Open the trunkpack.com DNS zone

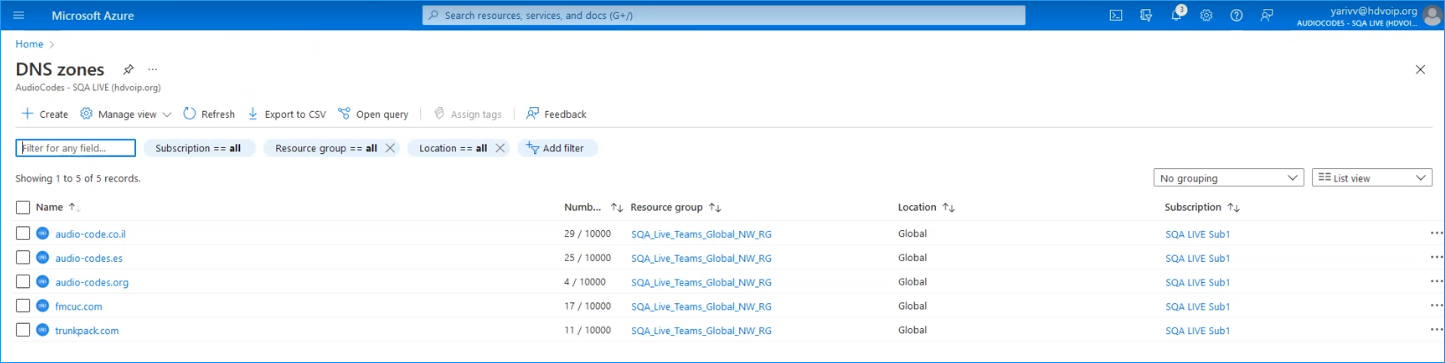(87, 330)
